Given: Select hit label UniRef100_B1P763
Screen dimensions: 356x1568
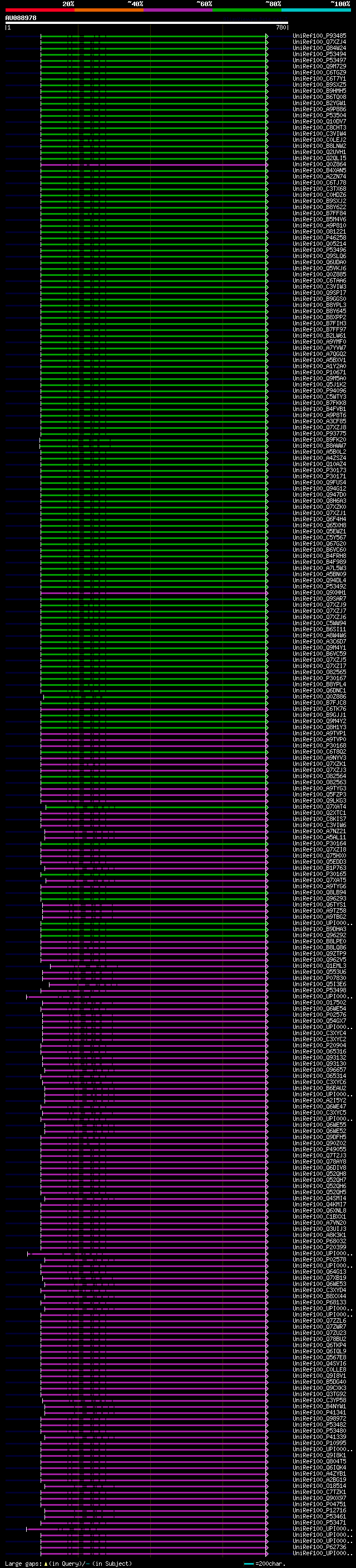Looking at the screenshot, I should (319, 868).
